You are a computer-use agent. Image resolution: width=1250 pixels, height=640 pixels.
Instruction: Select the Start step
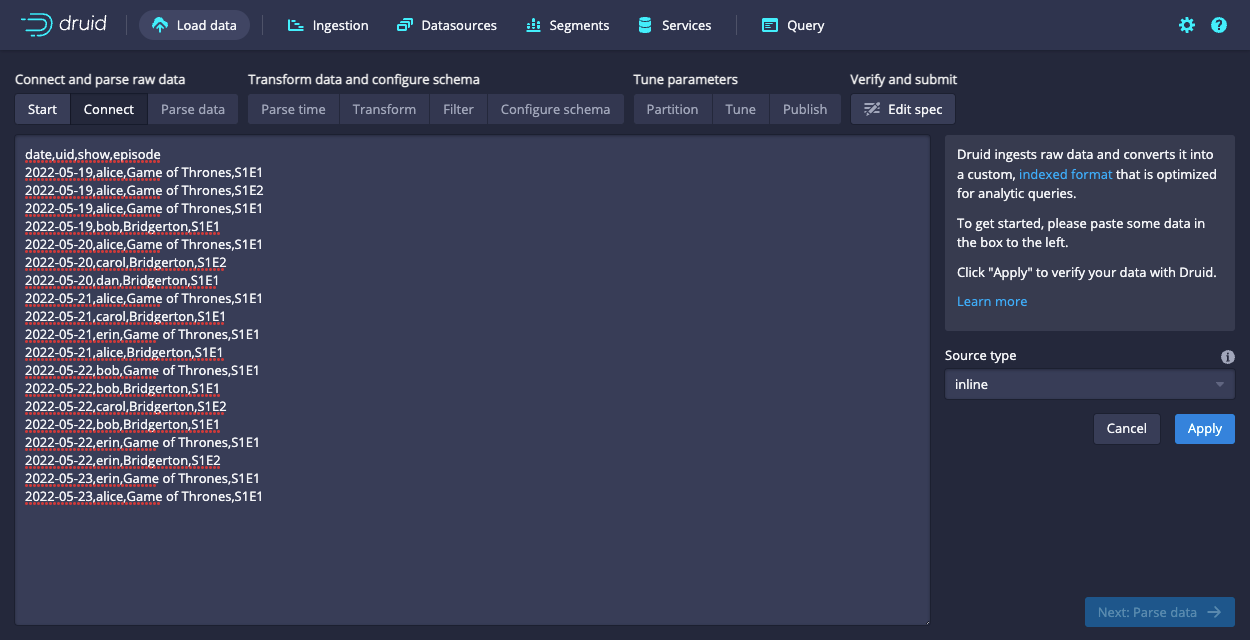(x=42, y=109)
